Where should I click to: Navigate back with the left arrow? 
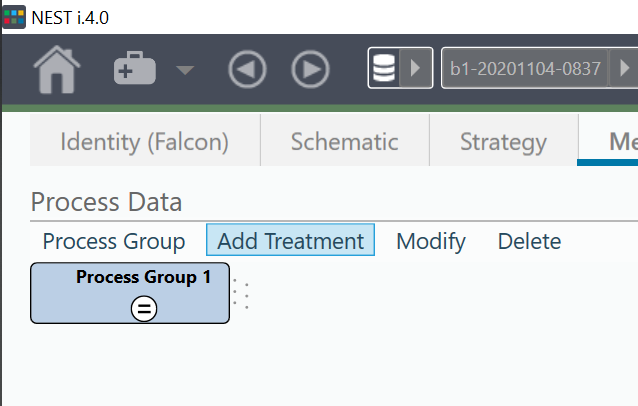pyautogui.click(x=247, y=69)
